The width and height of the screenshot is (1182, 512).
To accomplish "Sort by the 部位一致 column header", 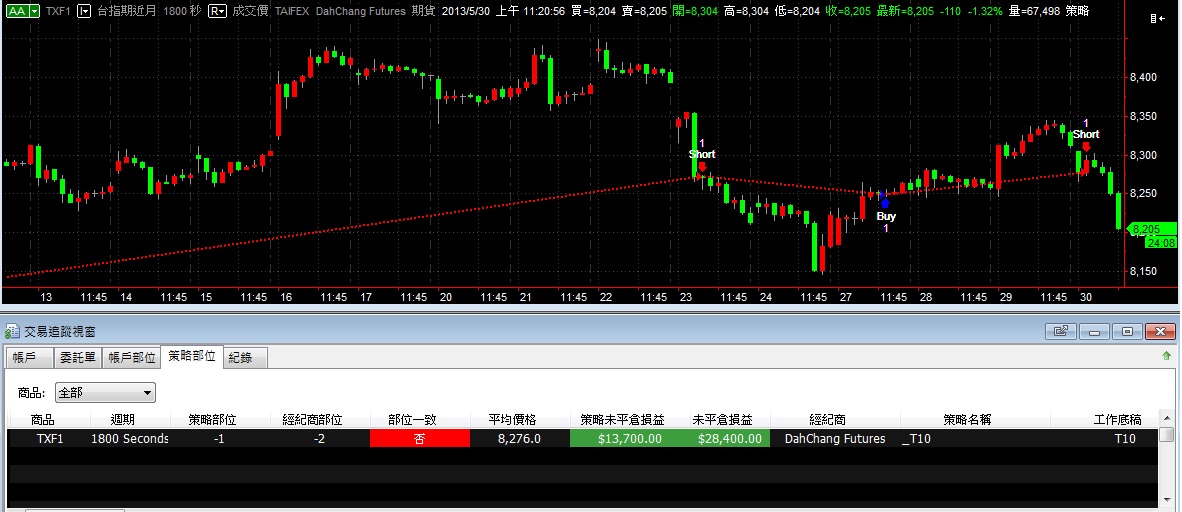I will (412, 420).
